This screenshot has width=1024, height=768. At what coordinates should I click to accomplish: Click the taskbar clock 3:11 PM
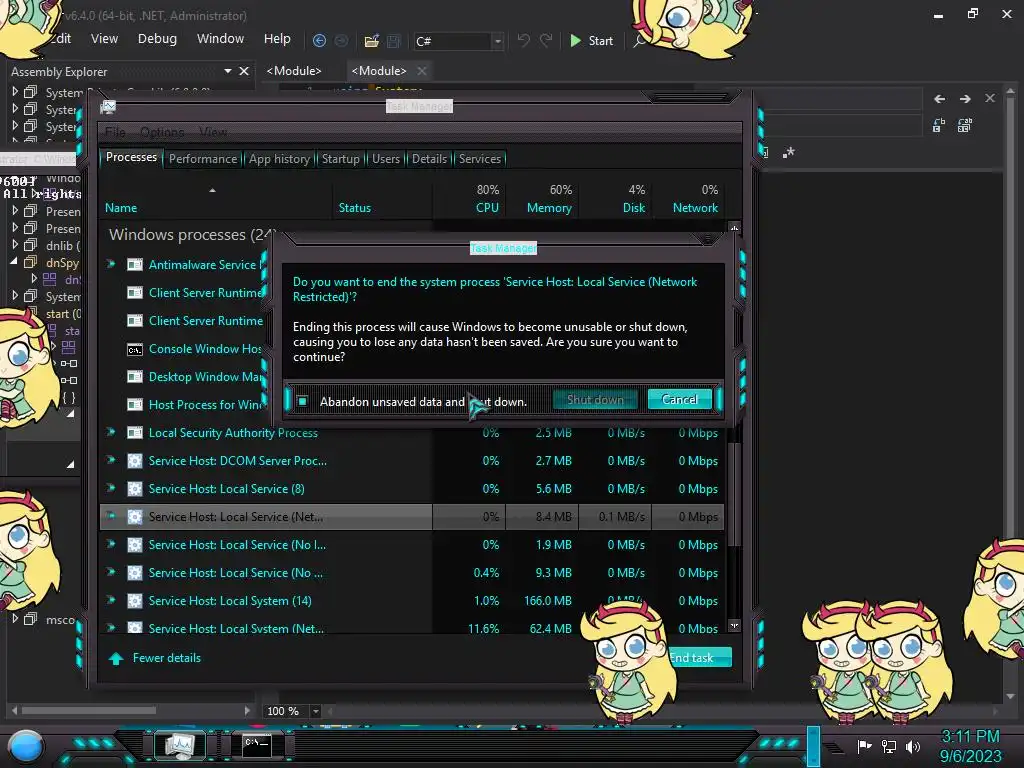[970, 737]
